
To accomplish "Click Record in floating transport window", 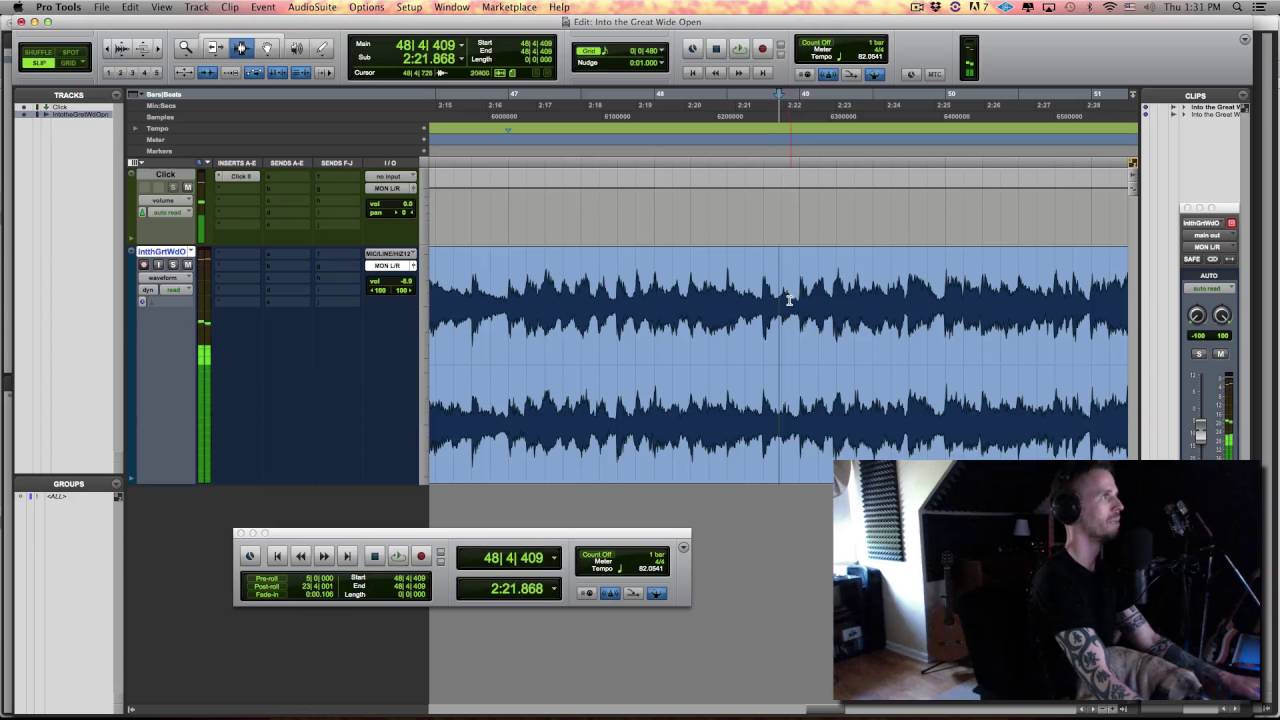I will (x=421, y=557).
